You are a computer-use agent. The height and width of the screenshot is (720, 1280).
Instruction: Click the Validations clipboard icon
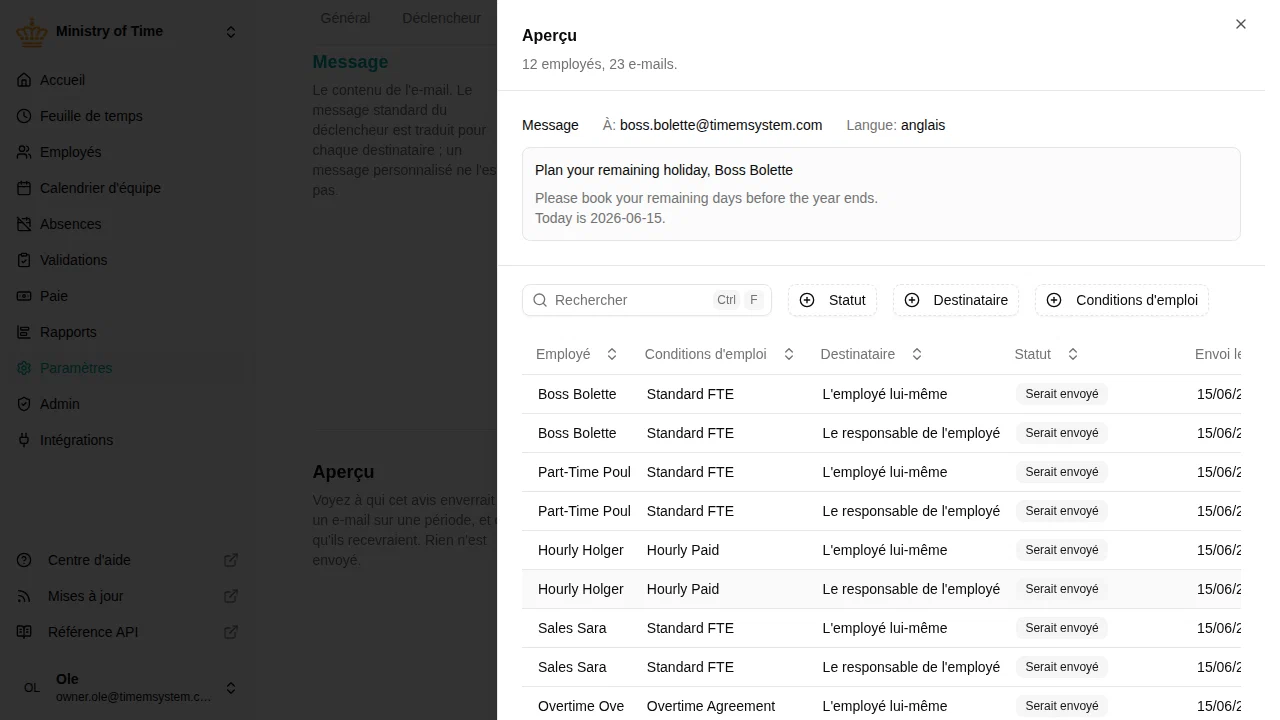point(24,260)
